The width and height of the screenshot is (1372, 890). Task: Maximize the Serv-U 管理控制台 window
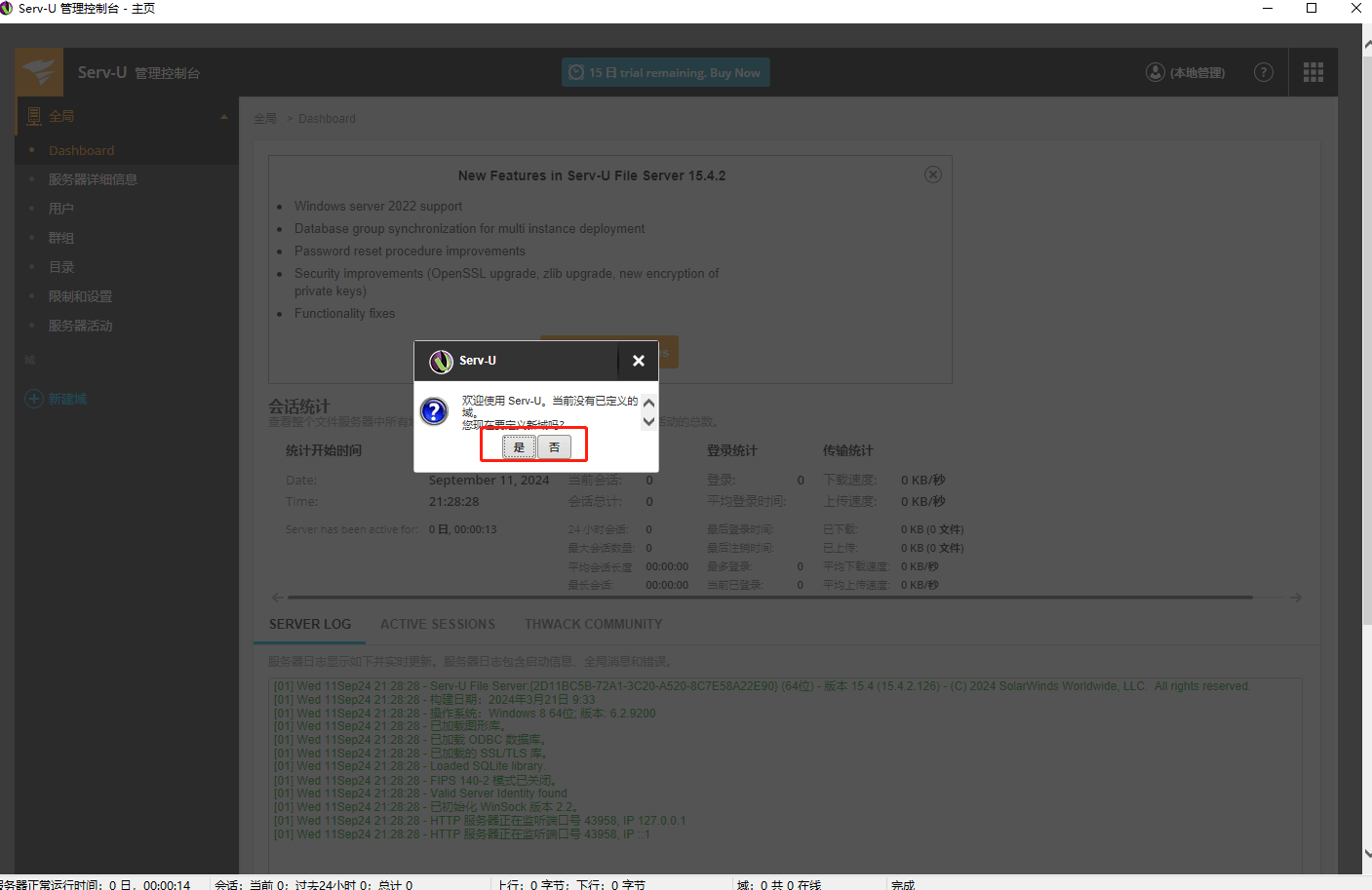pyautogui.click(x=1312, y=8)
